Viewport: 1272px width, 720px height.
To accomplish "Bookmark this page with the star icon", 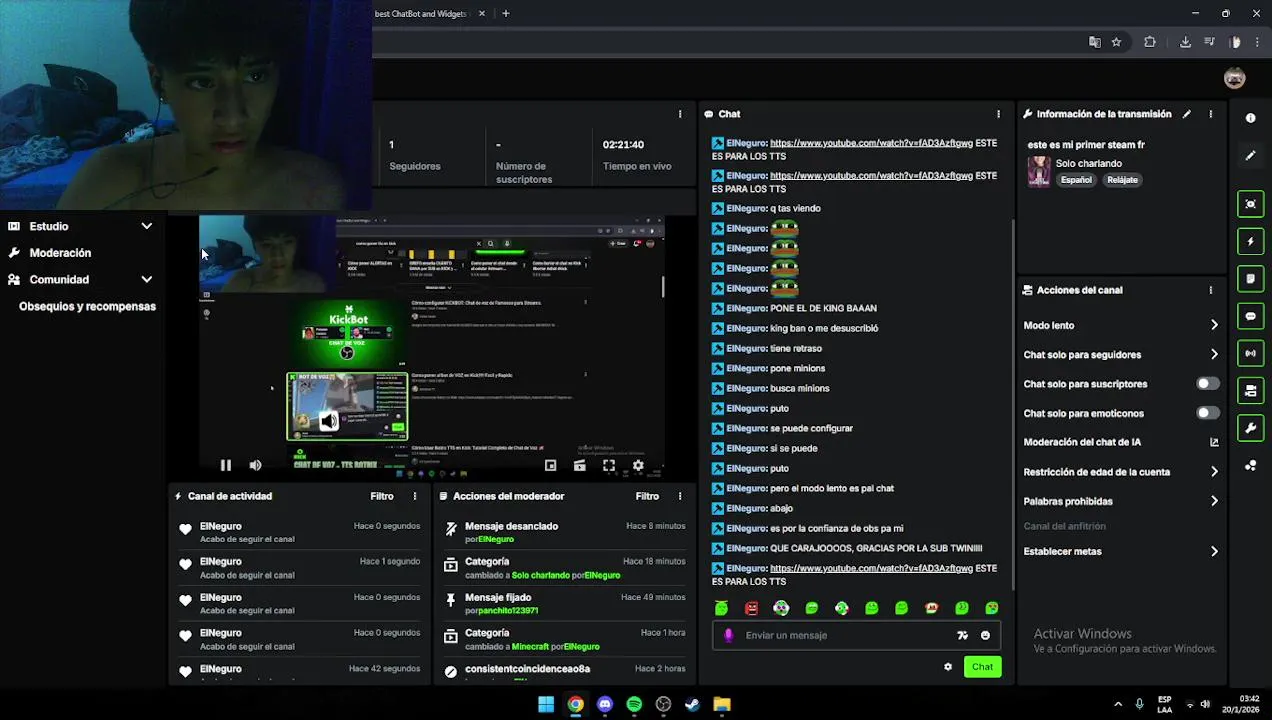I will point(1116,42).
